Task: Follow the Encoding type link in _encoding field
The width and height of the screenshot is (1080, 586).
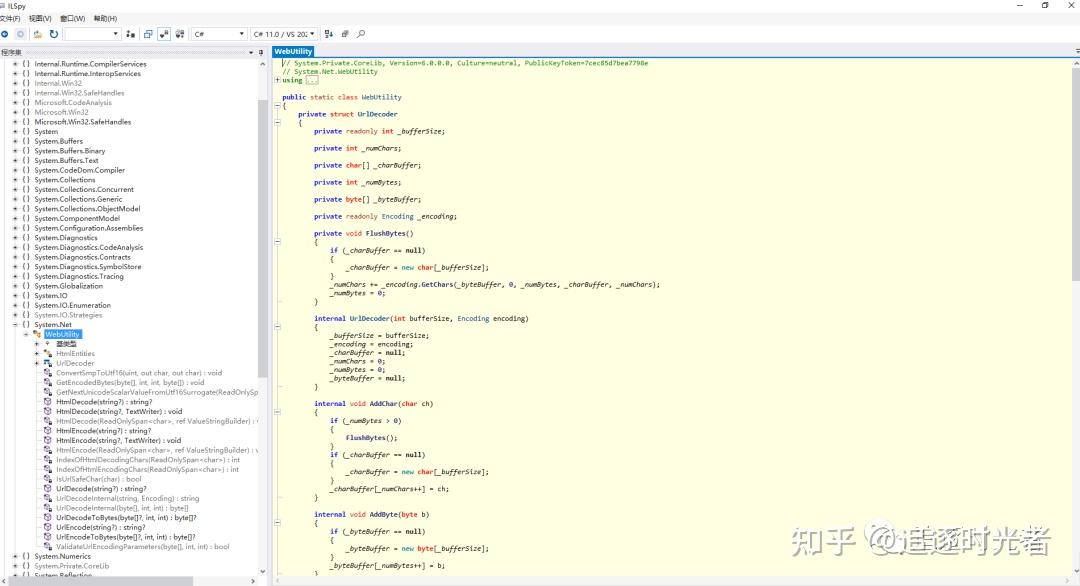Action: [397, 216]
